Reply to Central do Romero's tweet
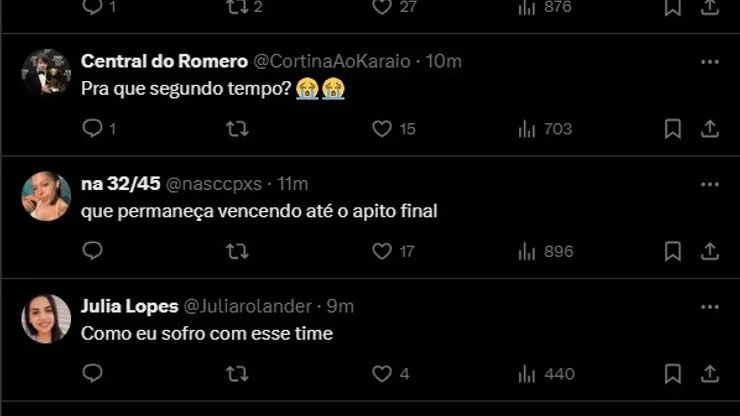 point(93,128)
